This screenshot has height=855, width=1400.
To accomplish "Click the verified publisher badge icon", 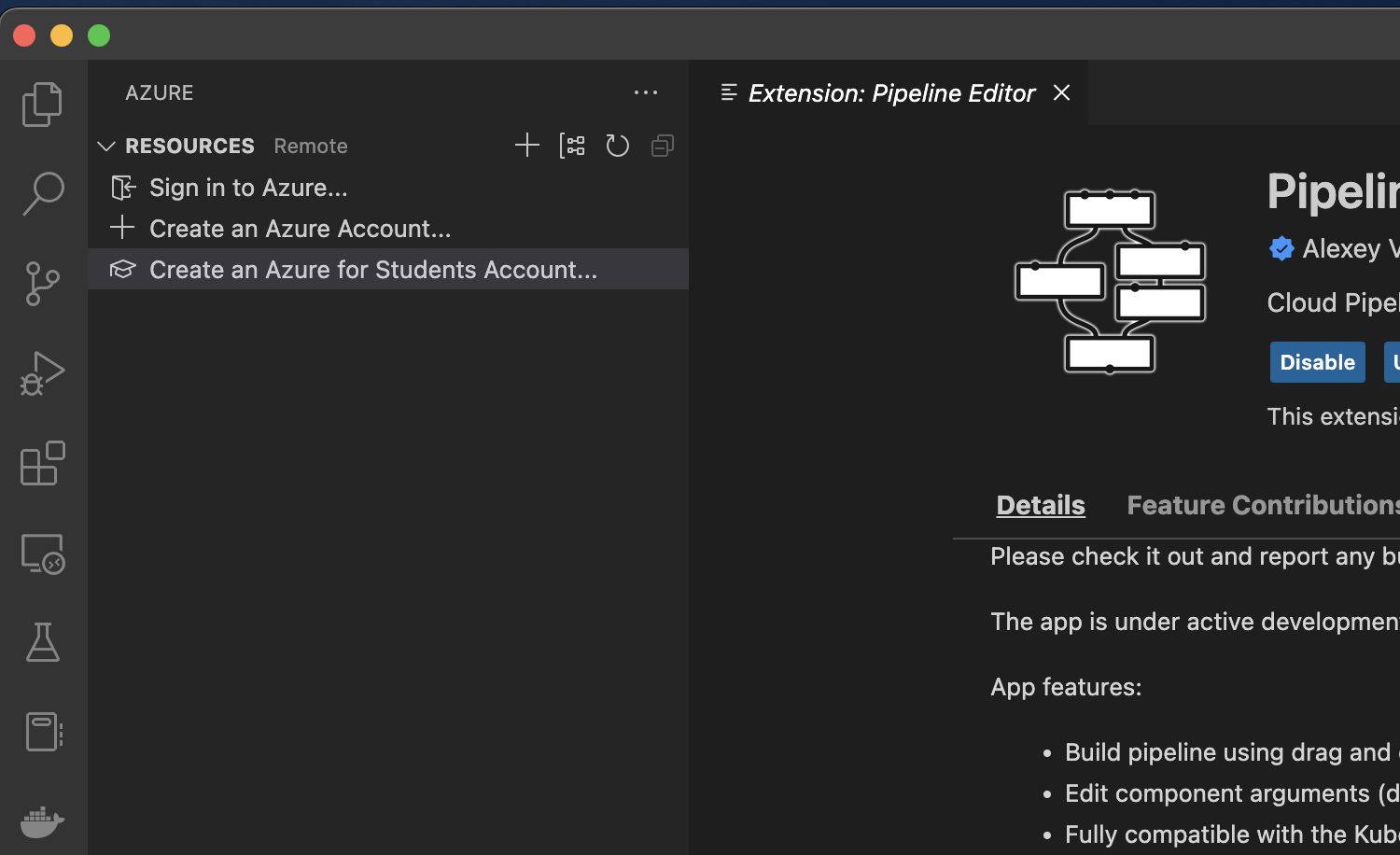I will (x=1281, y=248).
